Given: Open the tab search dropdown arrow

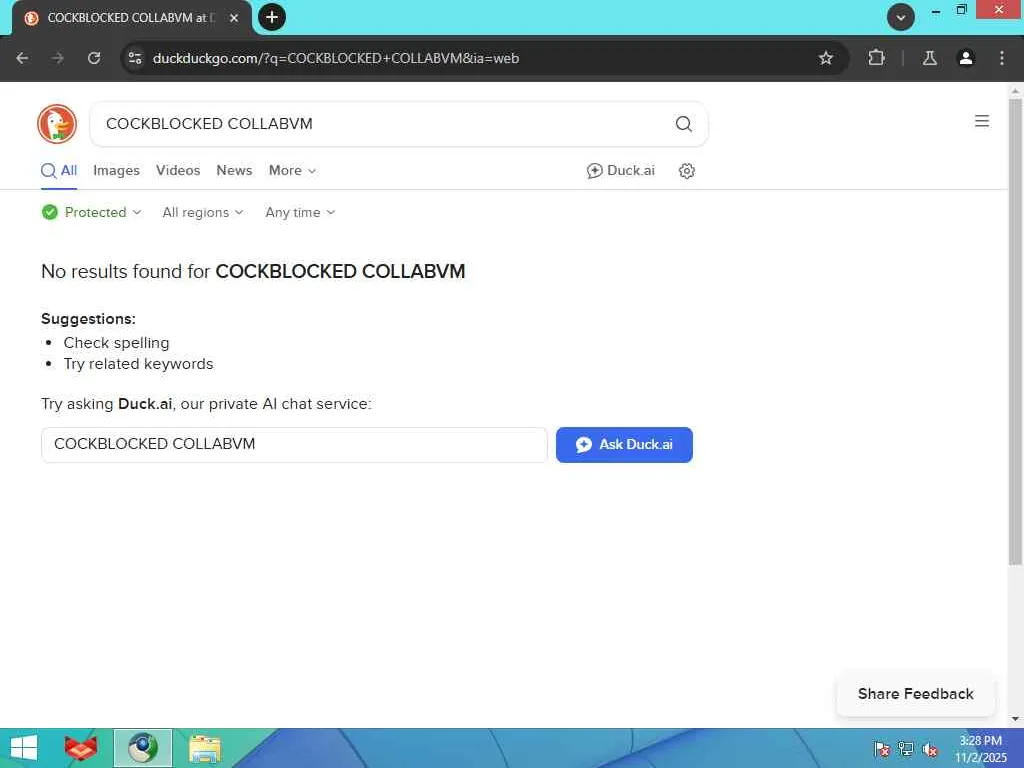Looking at the screenshot, I should click(x=901, y=18).
